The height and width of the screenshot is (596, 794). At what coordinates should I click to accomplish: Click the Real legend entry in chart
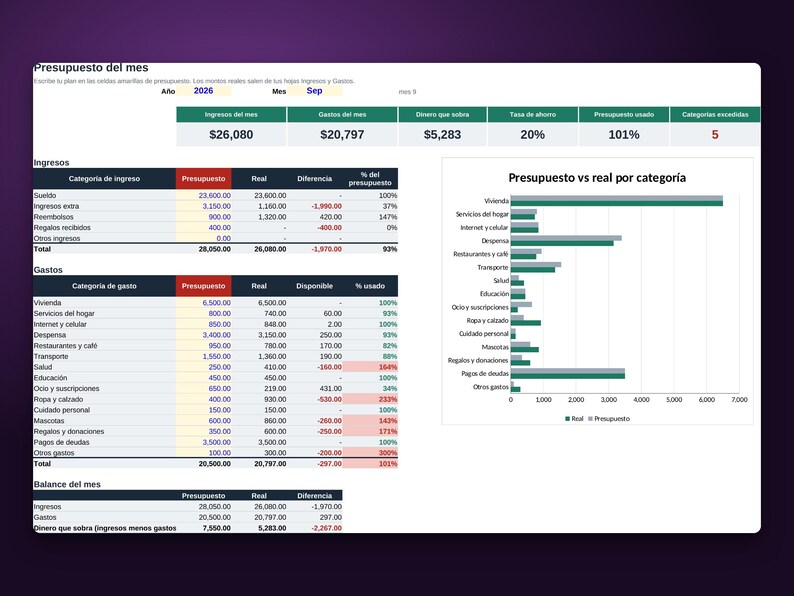pos(574,419)
